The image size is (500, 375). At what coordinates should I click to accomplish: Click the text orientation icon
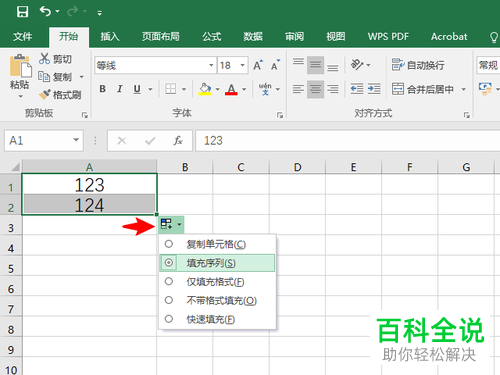[357, 65]
